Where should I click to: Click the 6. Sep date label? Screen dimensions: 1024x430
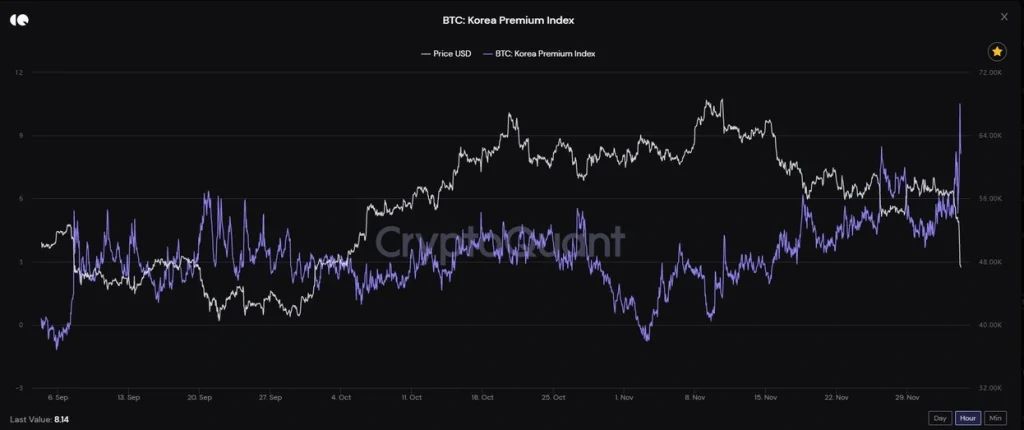58,397
